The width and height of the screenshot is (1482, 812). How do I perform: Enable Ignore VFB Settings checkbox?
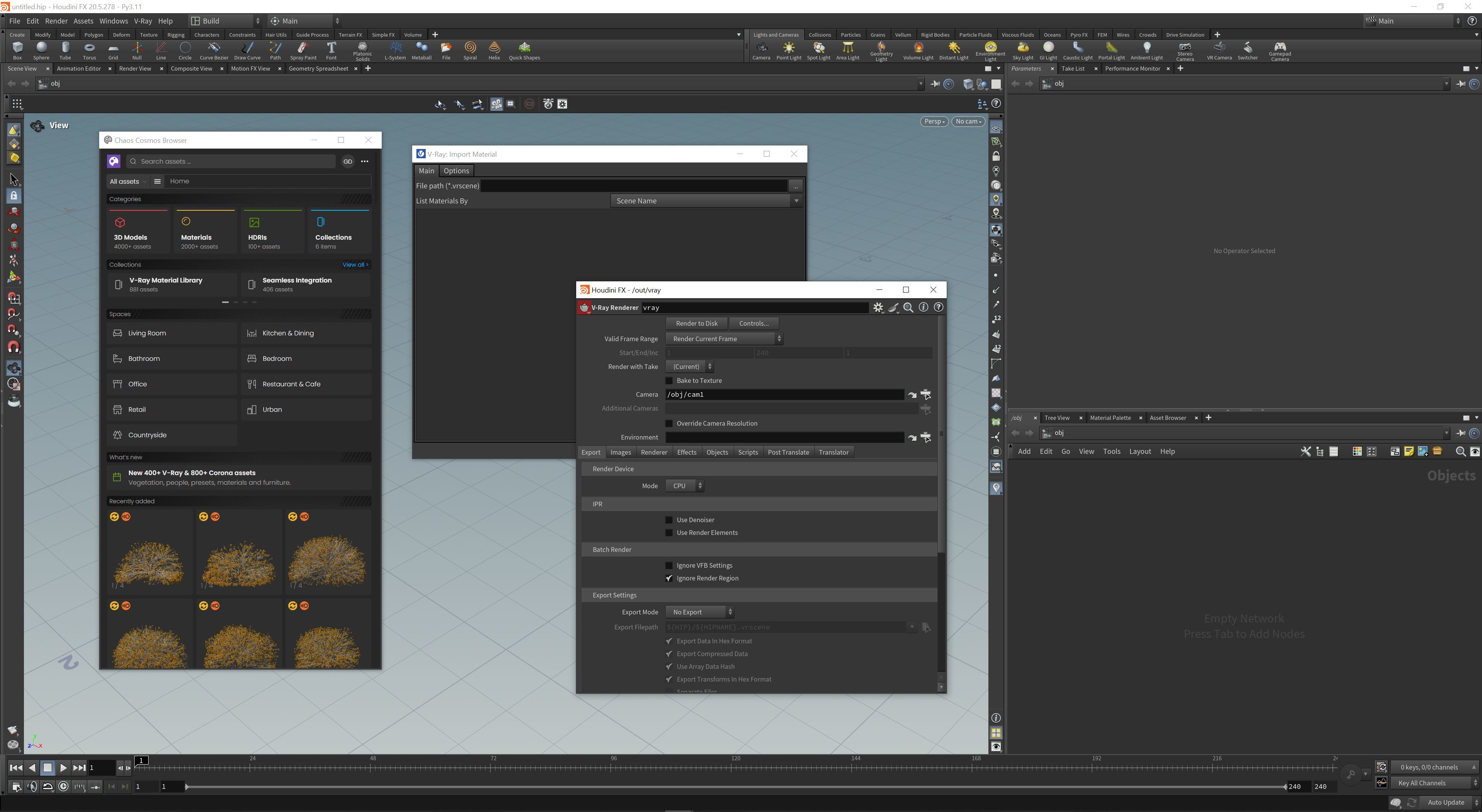(x=669, y=566)
